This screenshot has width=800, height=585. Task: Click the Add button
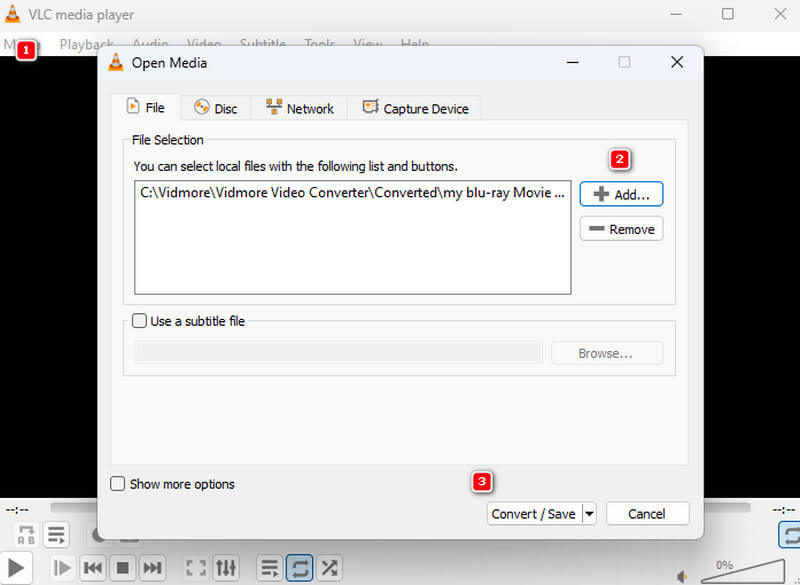(x=621, y=194)
